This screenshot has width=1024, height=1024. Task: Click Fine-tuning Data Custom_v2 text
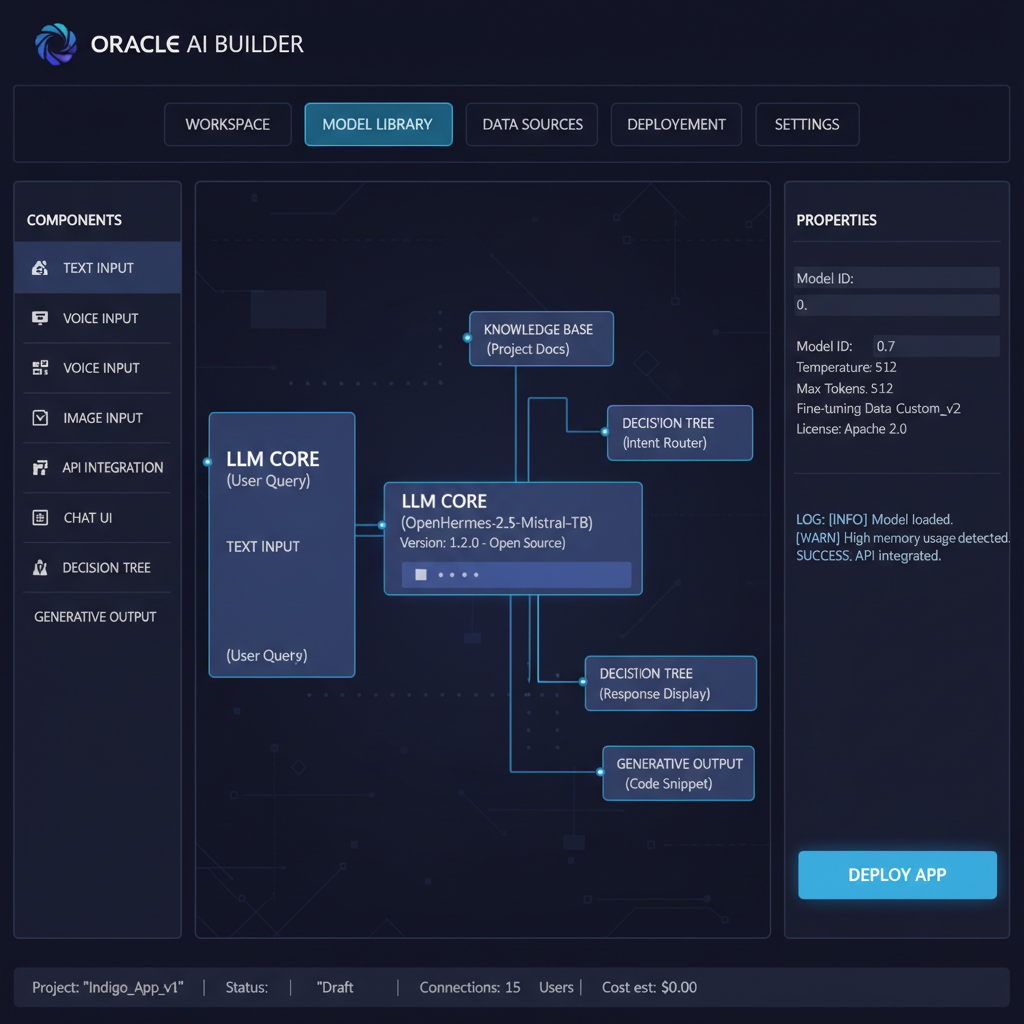click(878, 409)
